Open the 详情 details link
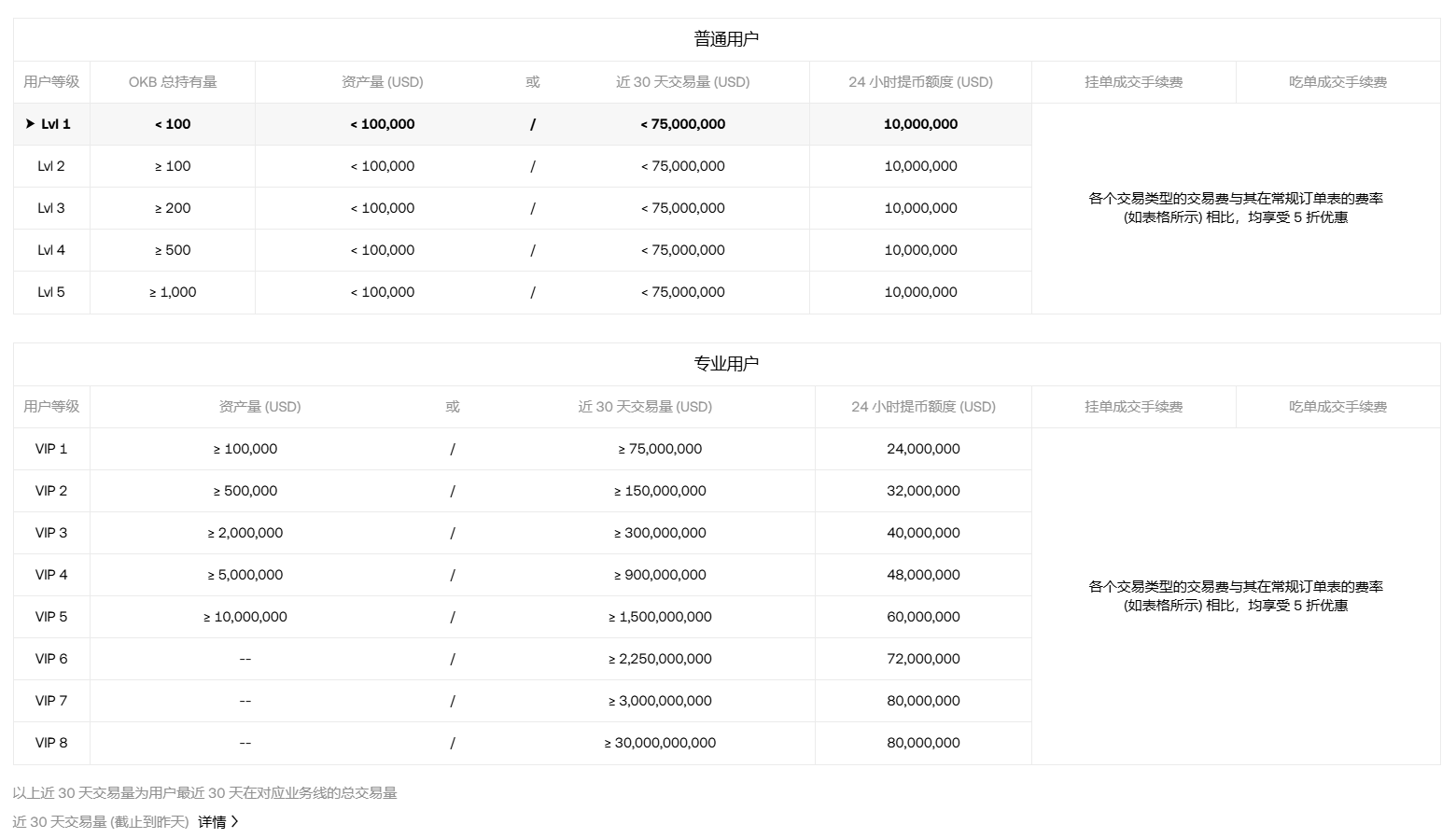The height and width of the screenshot is (838, 1456). [212, 822]
